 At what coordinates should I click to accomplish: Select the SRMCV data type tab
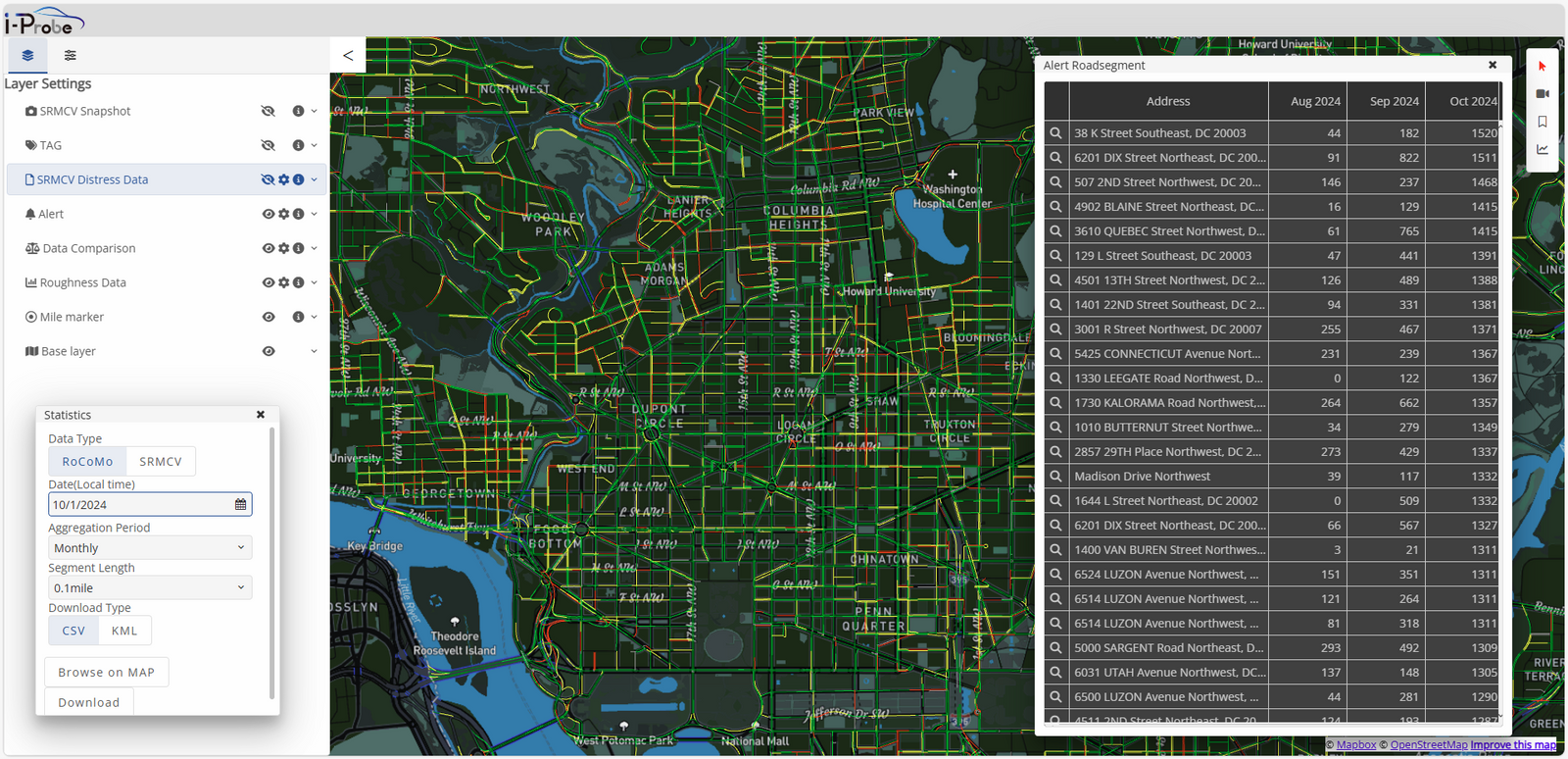click(161, 462)
